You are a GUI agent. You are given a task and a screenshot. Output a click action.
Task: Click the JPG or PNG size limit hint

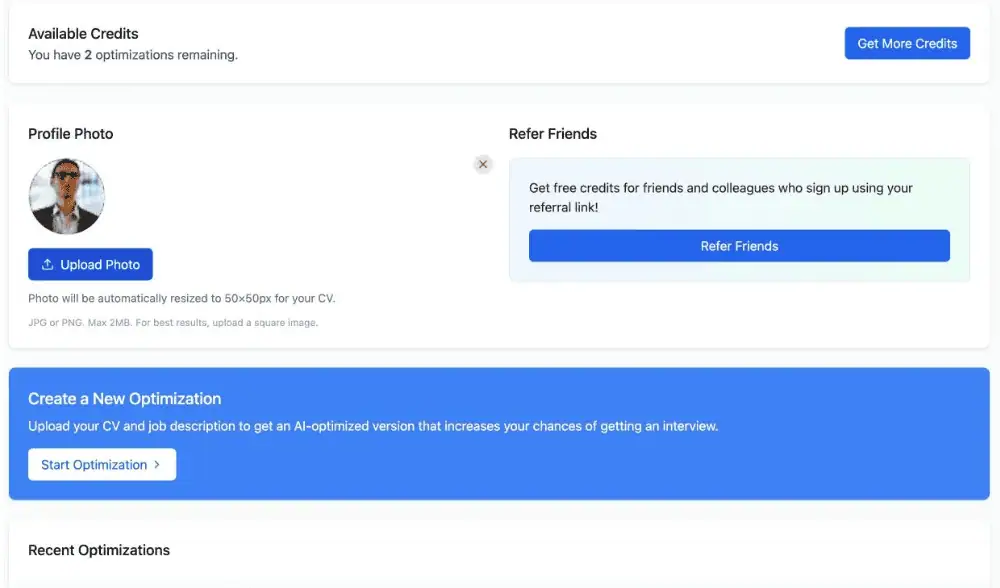tap(173, 323)
